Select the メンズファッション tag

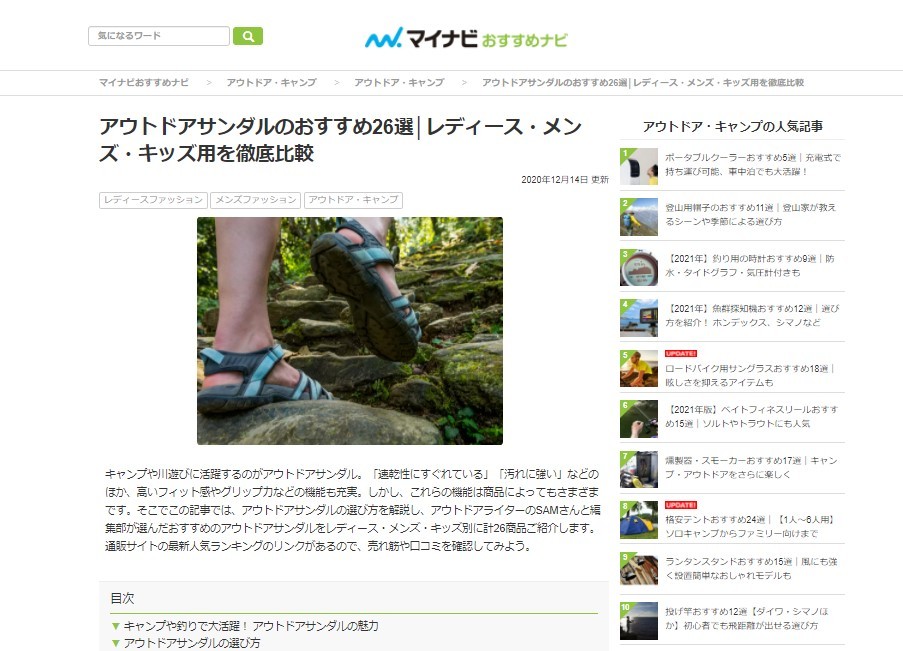(x=255, y=200)
